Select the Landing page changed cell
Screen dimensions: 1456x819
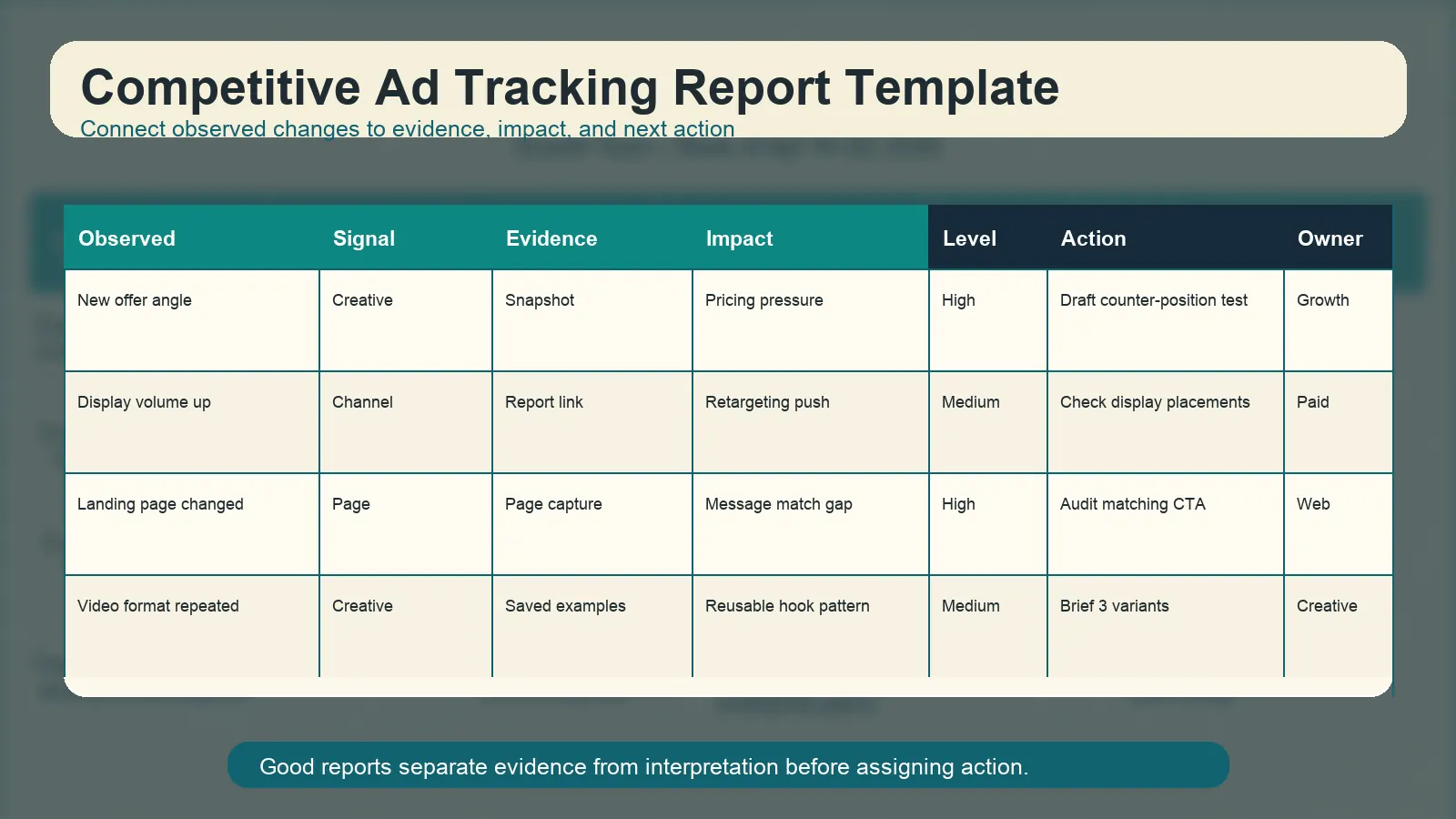[x=160, y=504]
